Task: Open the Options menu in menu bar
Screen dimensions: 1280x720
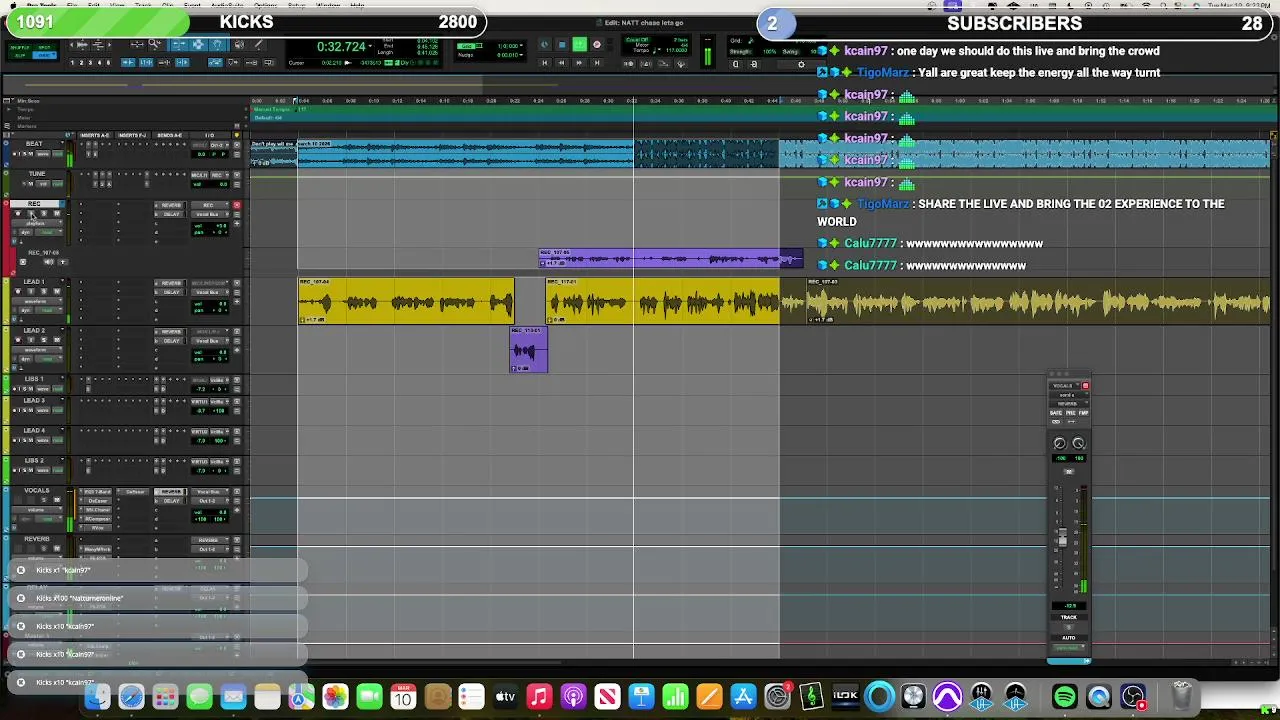Action: click(x=265, y=5)
